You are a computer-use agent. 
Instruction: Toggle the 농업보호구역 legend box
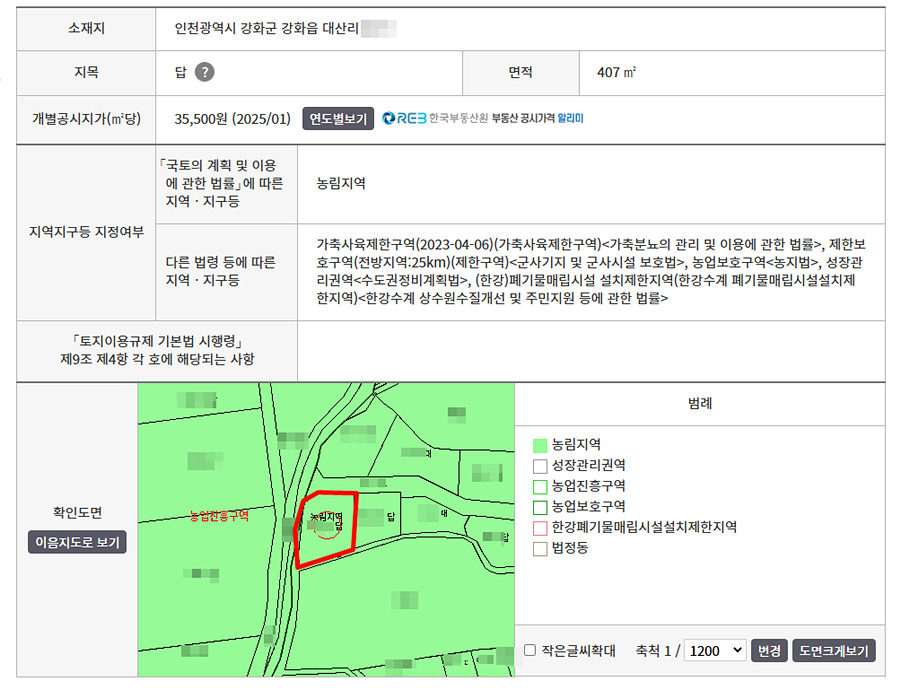[x=540, y=507]
